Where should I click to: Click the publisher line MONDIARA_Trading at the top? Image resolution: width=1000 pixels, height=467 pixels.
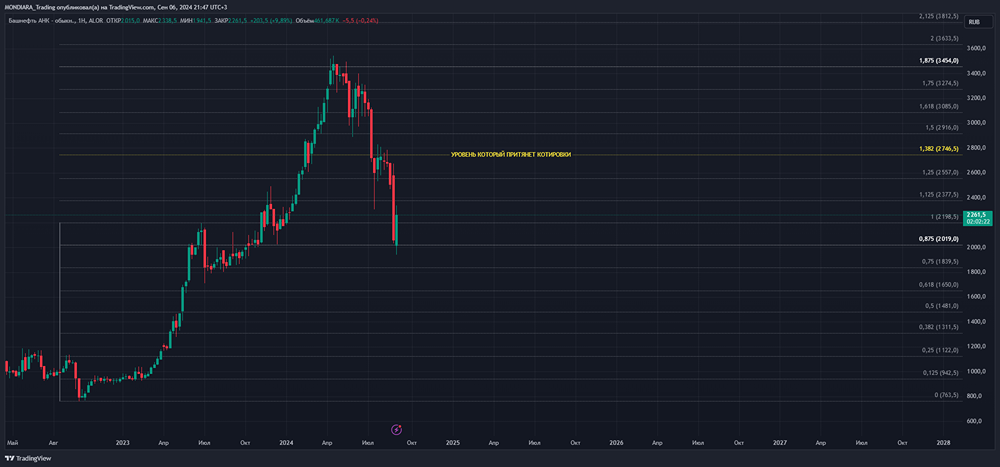114,7
